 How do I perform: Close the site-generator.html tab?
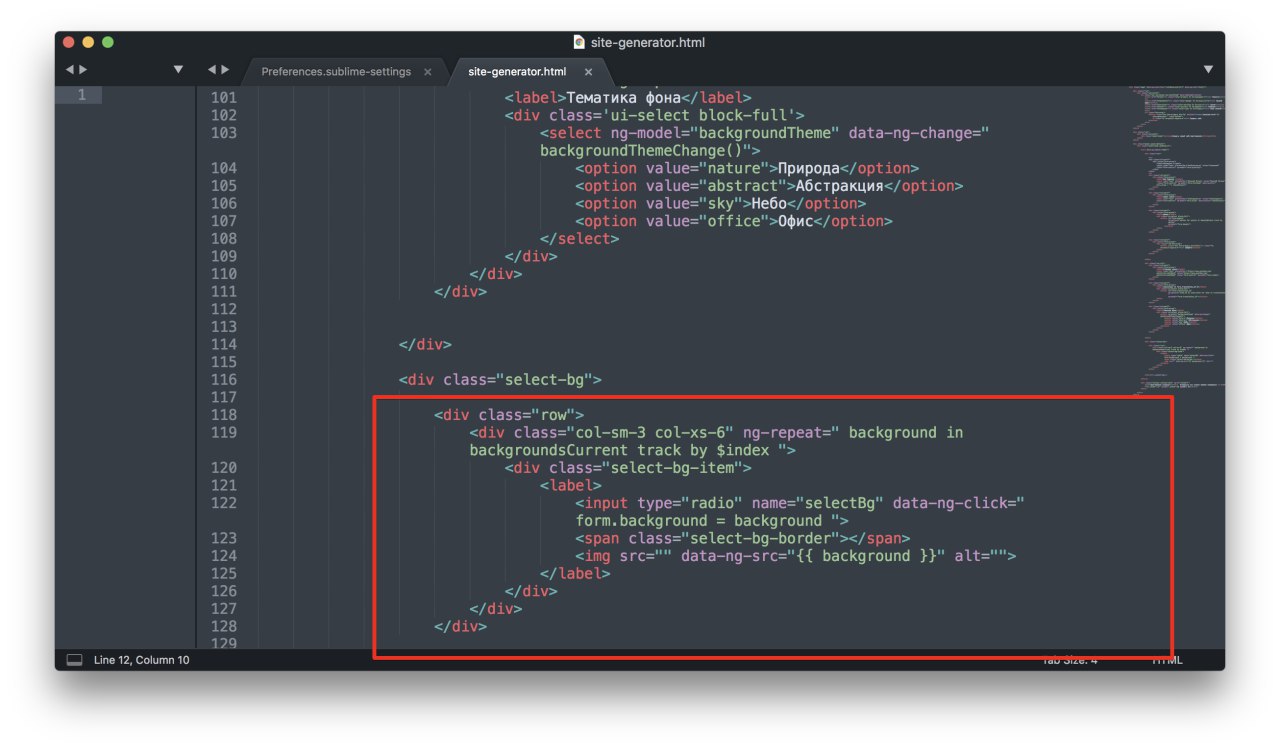(x=588, y=72)
